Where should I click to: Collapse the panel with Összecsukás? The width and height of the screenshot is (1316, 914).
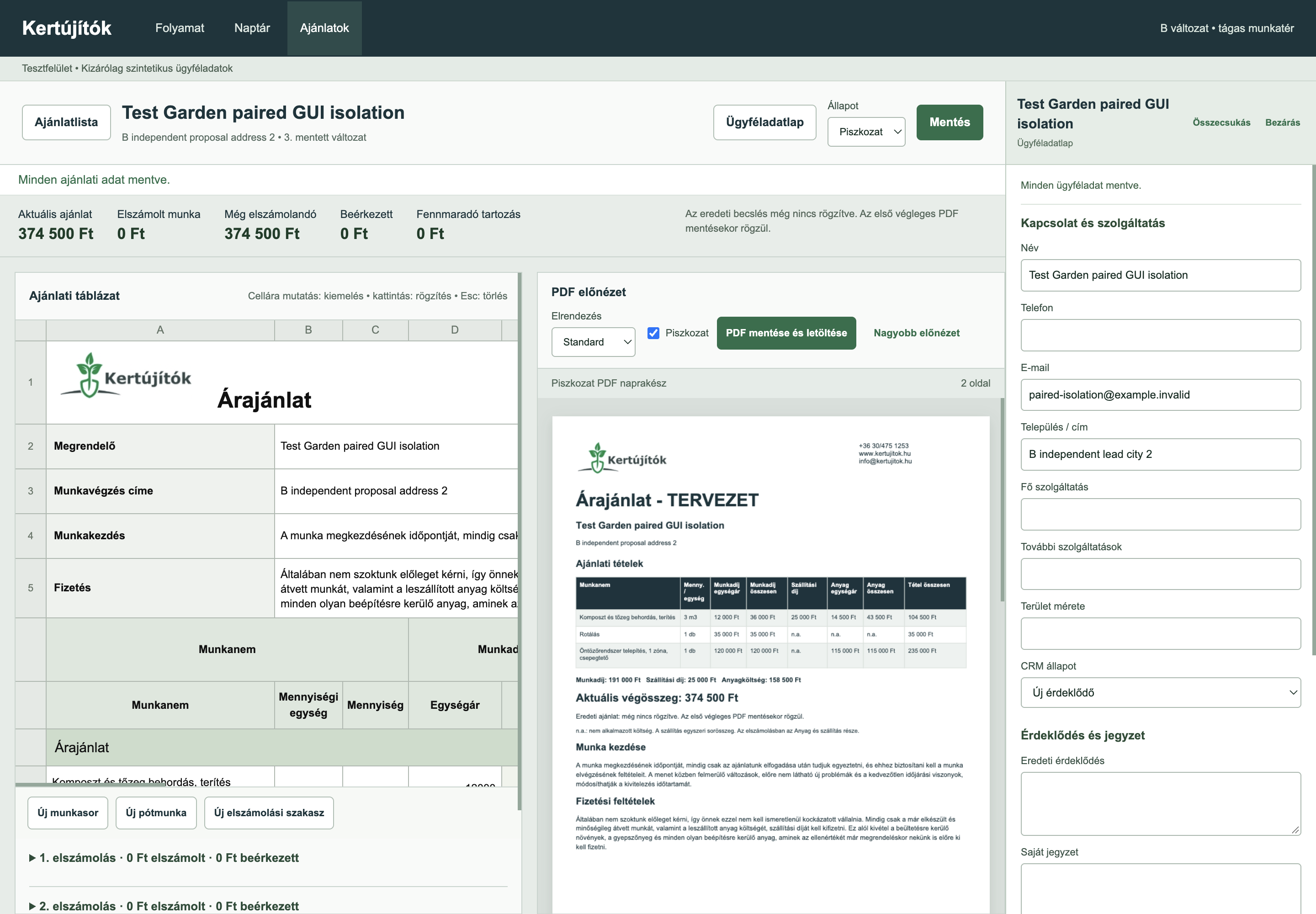1221,122
